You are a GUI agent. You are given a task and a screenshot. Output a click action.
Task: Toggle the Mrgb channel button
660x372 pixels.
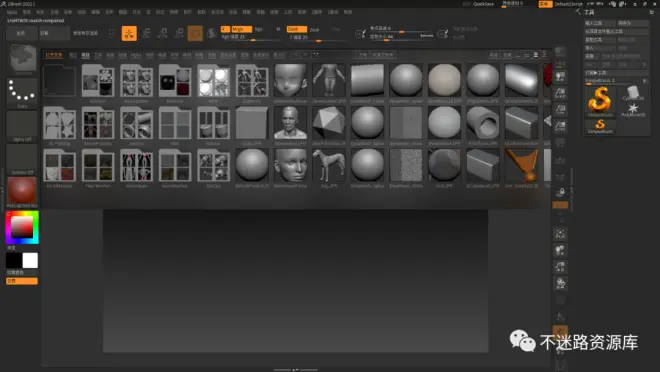coord(241,29)
